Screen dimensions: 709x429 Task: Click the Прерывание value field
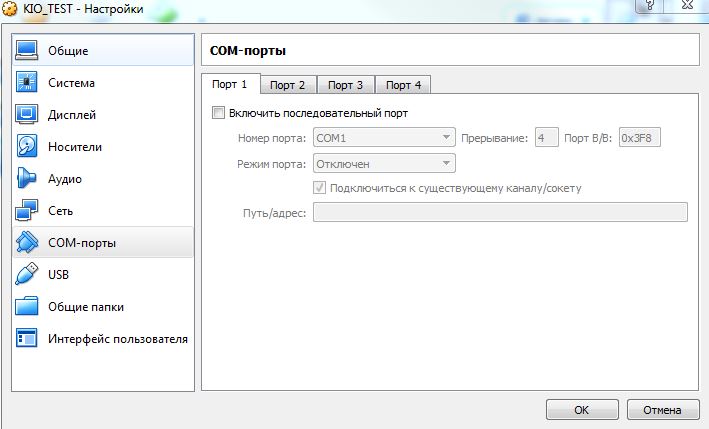point(546,138)
